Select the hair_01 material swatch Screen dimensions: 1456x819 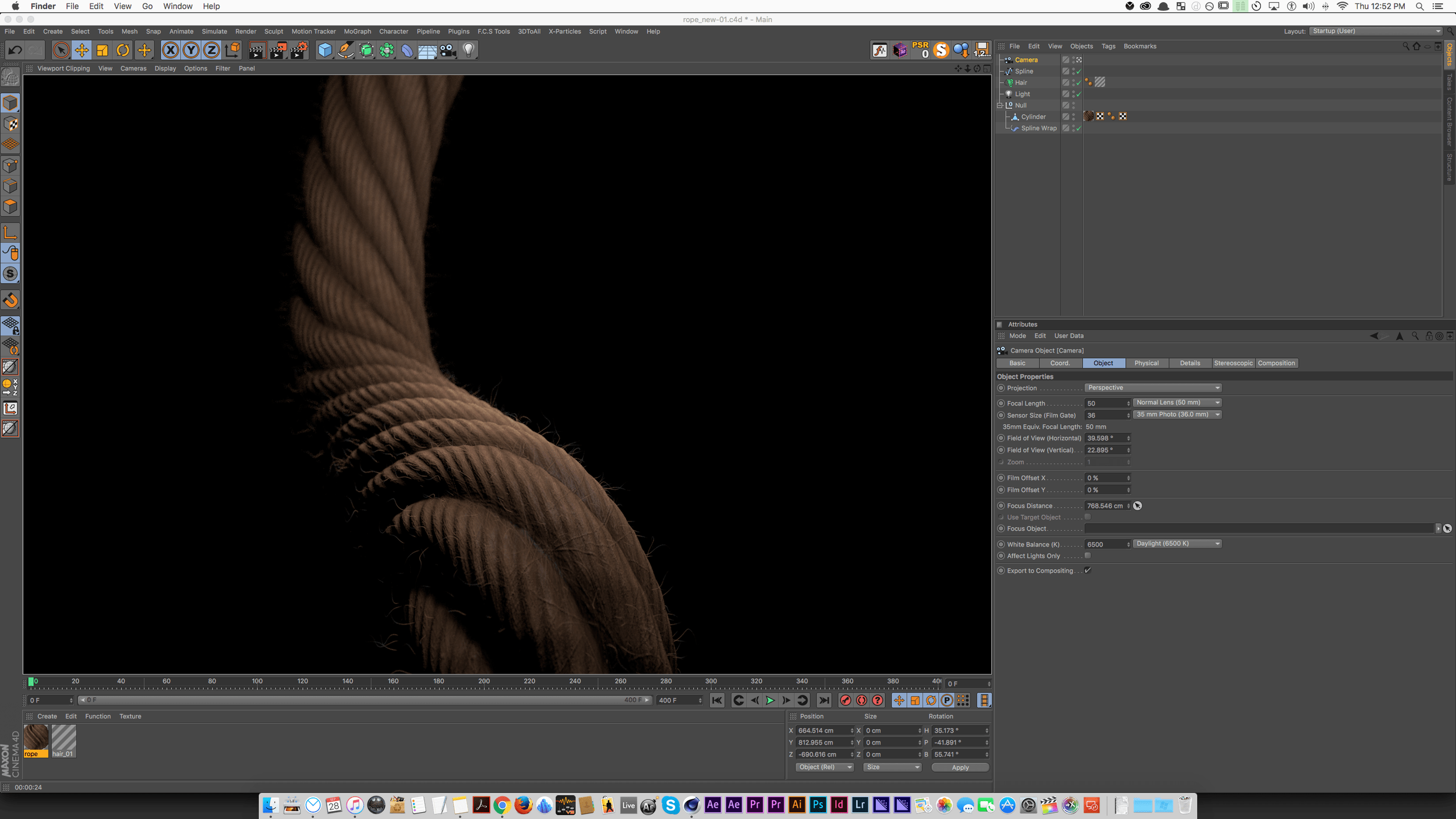point(63,741)
